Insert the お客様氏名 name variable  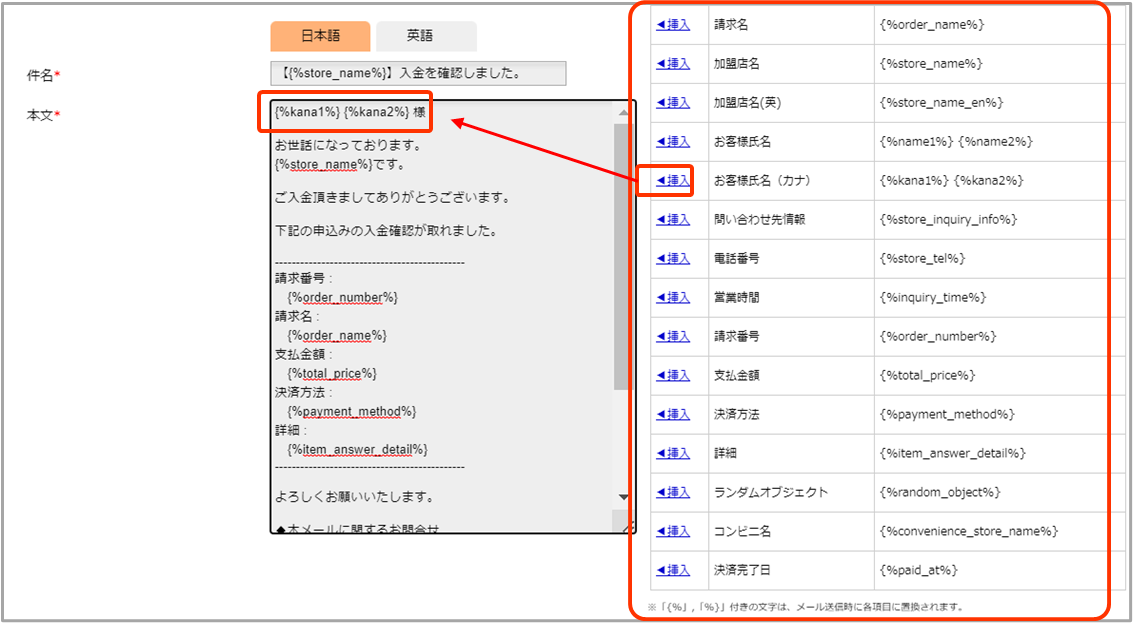point(673,142)
